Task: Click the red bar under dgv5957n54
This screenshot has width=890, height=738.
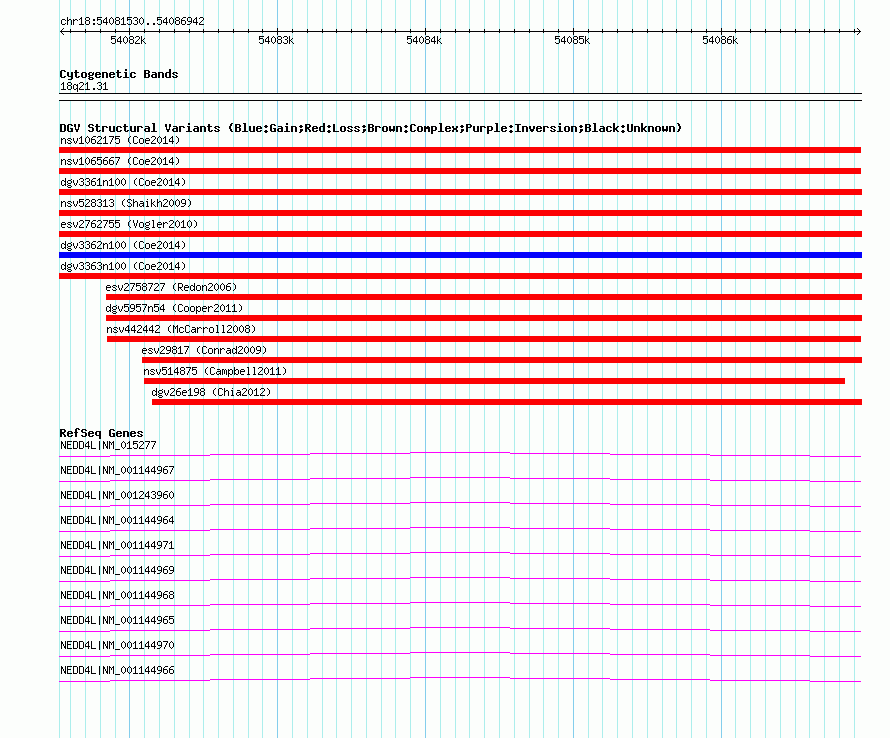Action: coord(484,318)
